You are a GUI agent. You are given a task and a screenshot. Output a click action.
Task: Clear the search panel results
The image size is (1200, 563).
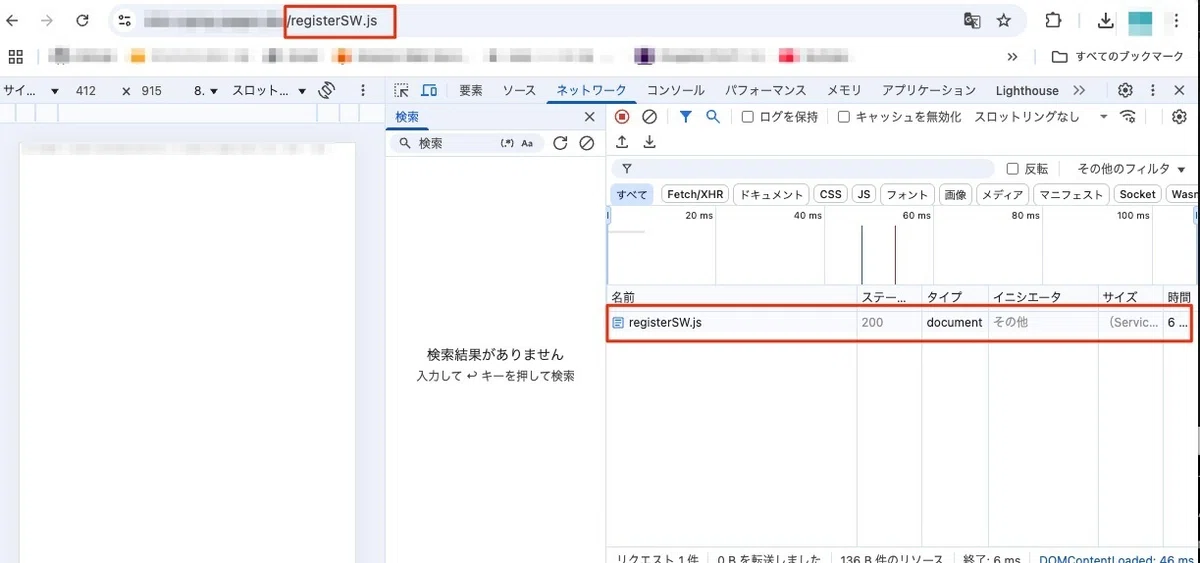click(587, 143)
